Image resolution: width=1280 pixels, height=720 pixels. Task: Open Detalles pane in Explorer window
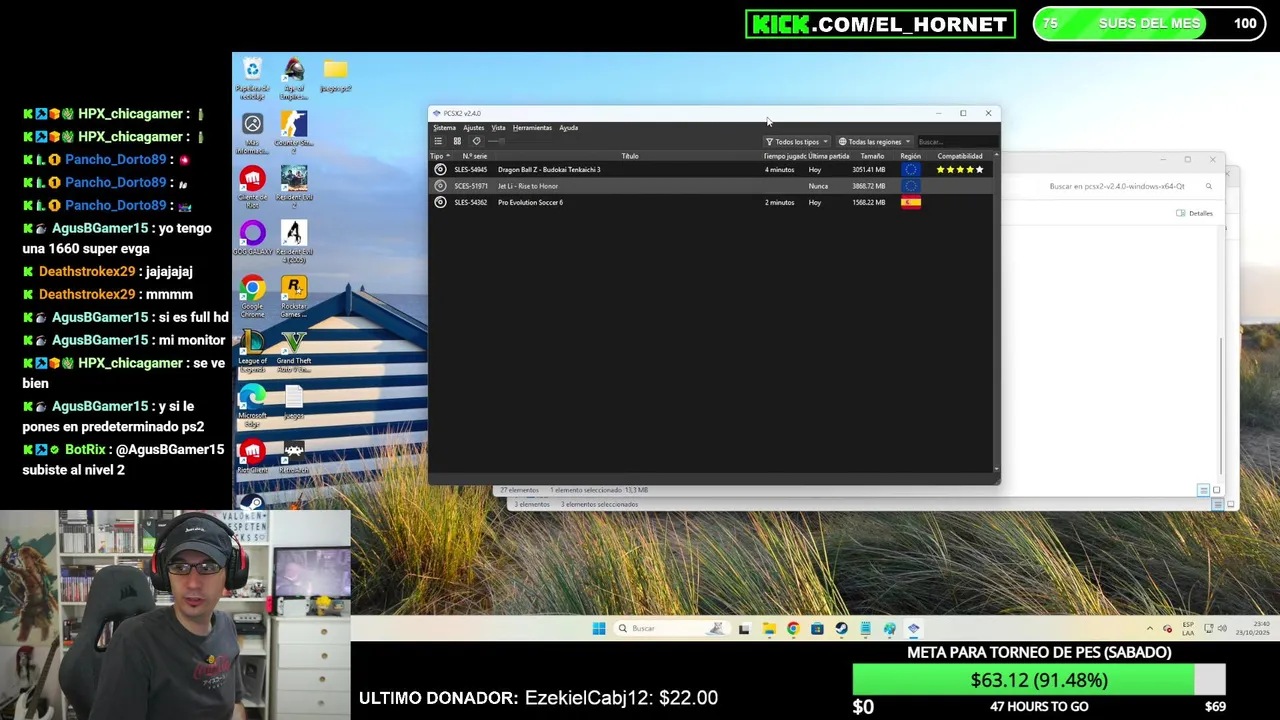[1195, 213]
